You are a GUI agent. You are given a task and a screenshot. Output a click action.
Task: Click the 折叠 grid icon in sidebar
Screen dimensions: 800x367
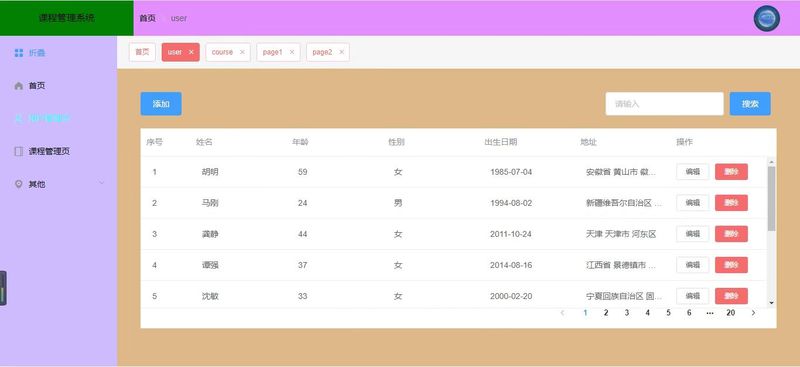(19, 53)
